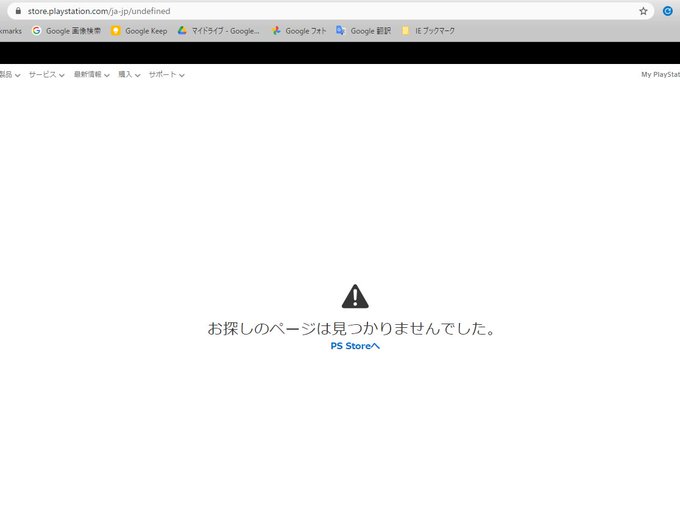Click the お探しのページは見つかりませんでした message
Viewport: 680px width, 532px height.
pyautogui.click(x=351, y=329)
